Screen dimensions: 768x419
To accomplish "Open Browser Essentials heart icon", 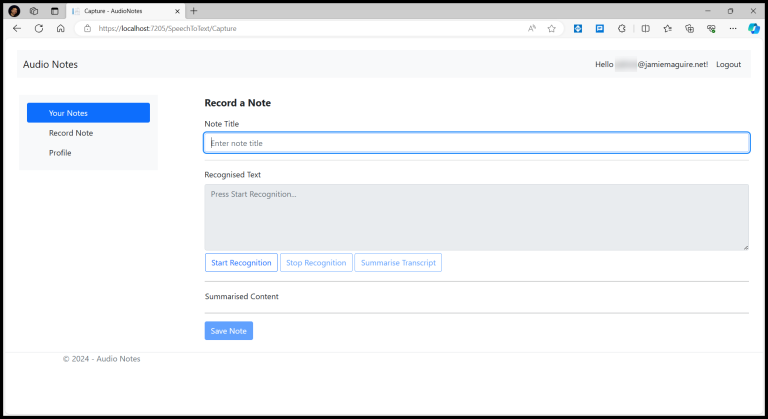I will tap(711, 28).
